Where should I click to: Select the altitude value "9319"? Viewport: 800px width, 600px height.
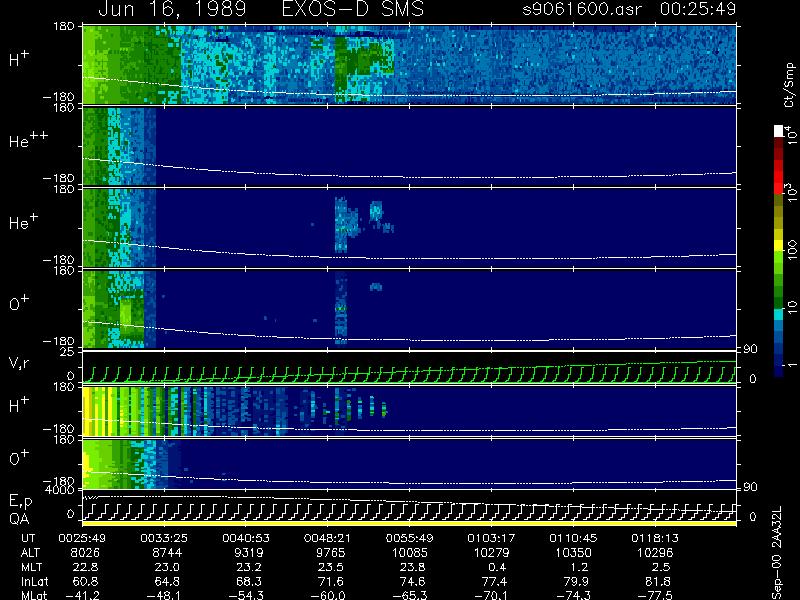click(x=249, y=553)
